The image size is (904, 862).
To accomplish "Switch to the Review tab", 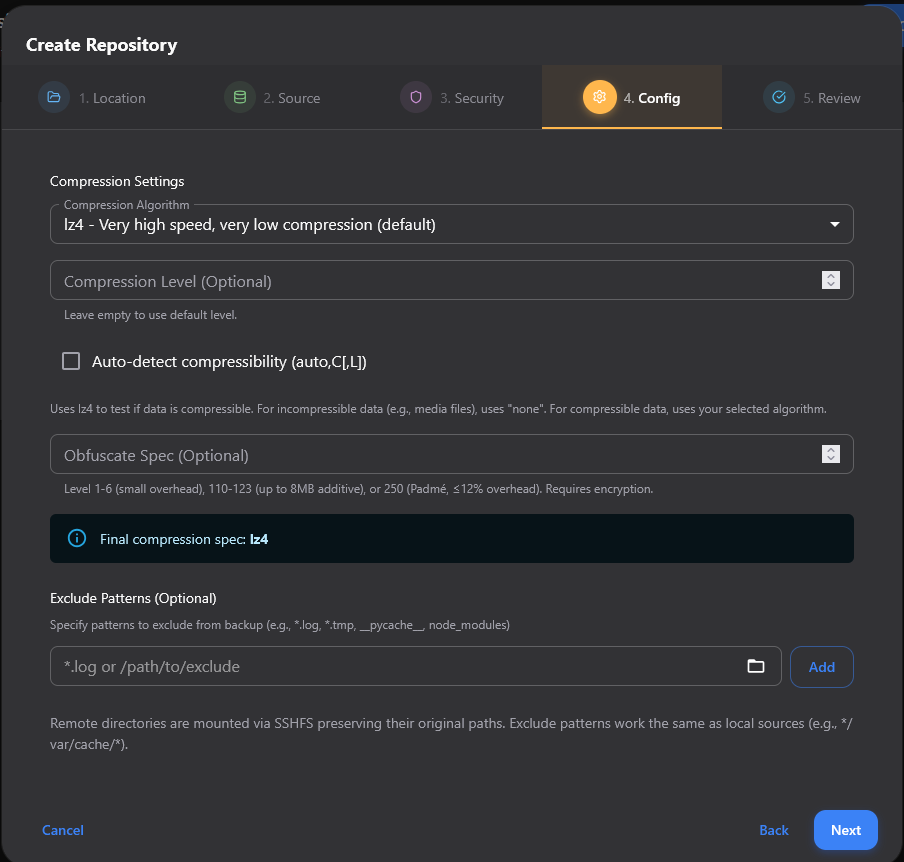I will (811, 97).
